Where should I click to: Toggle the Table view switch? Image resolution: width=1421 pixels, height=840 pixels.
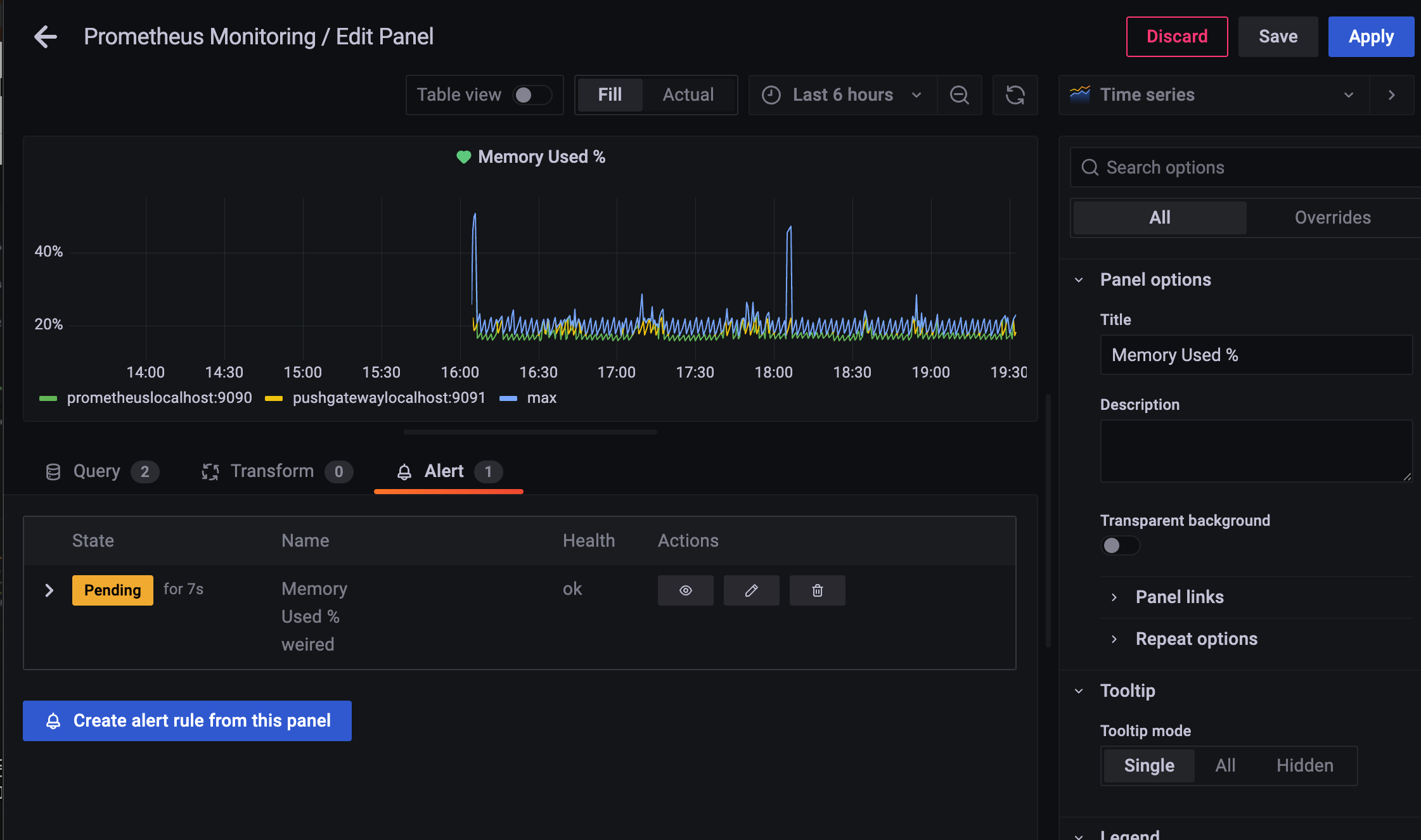(x=532, y=95)
